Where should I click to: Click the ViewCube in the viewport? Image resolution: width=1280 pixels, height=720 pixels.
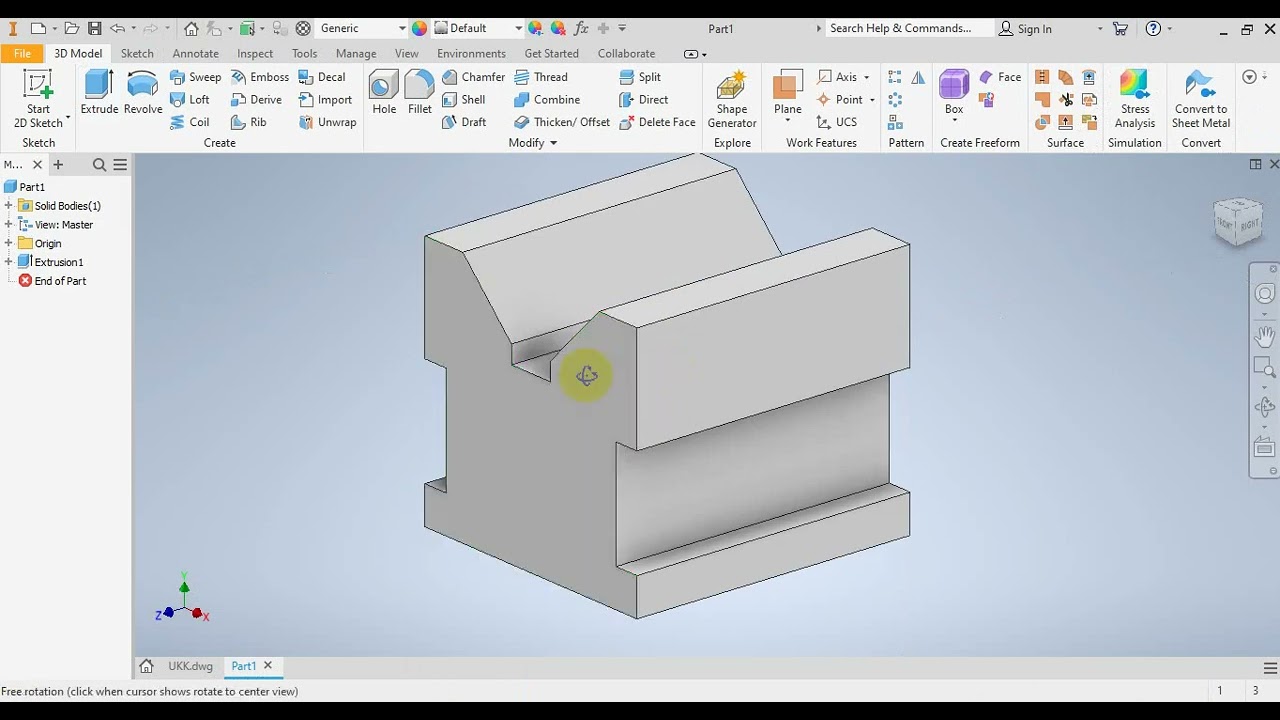[x=1238, y=221]
